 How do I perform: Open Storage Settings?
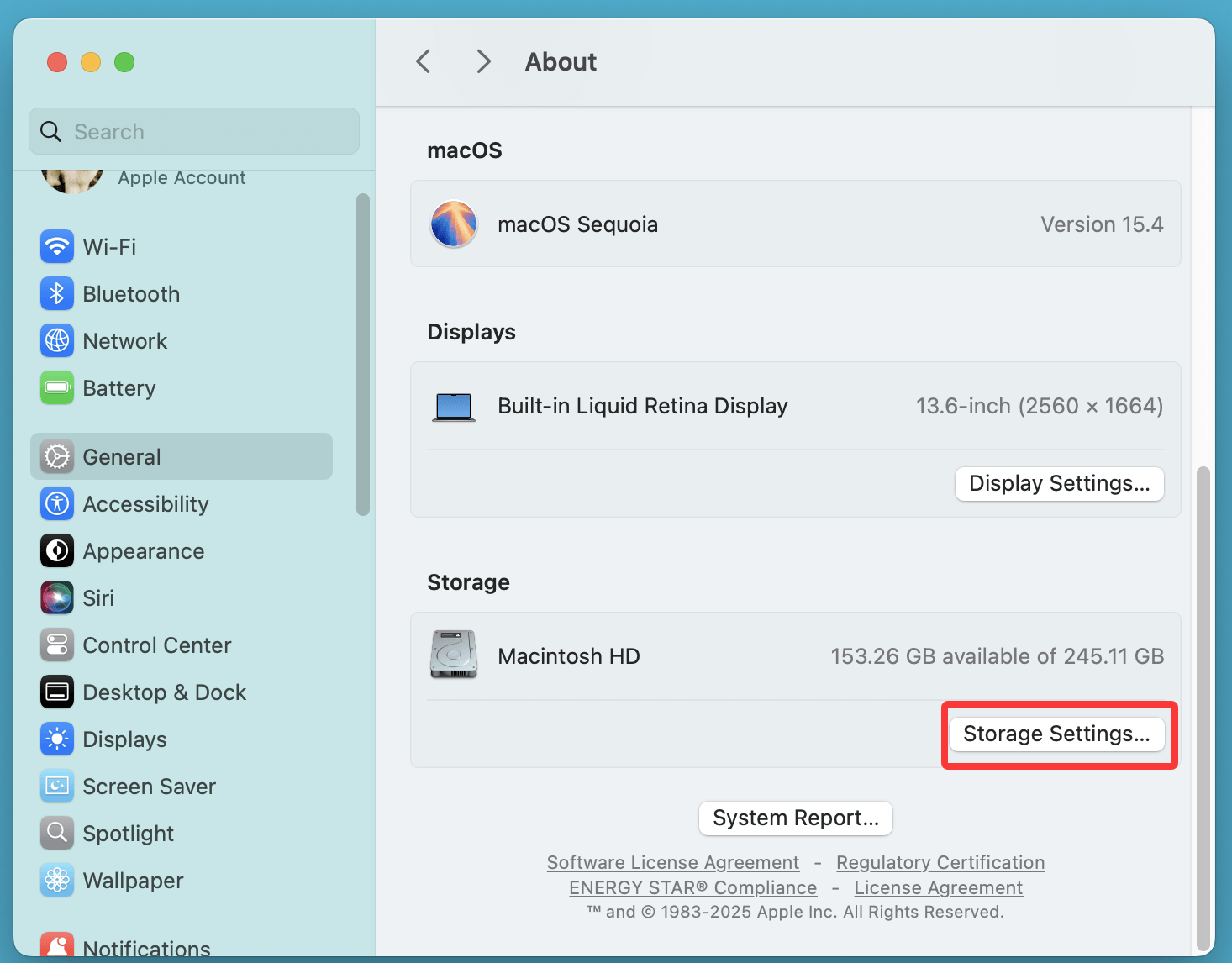point(1057,733)
